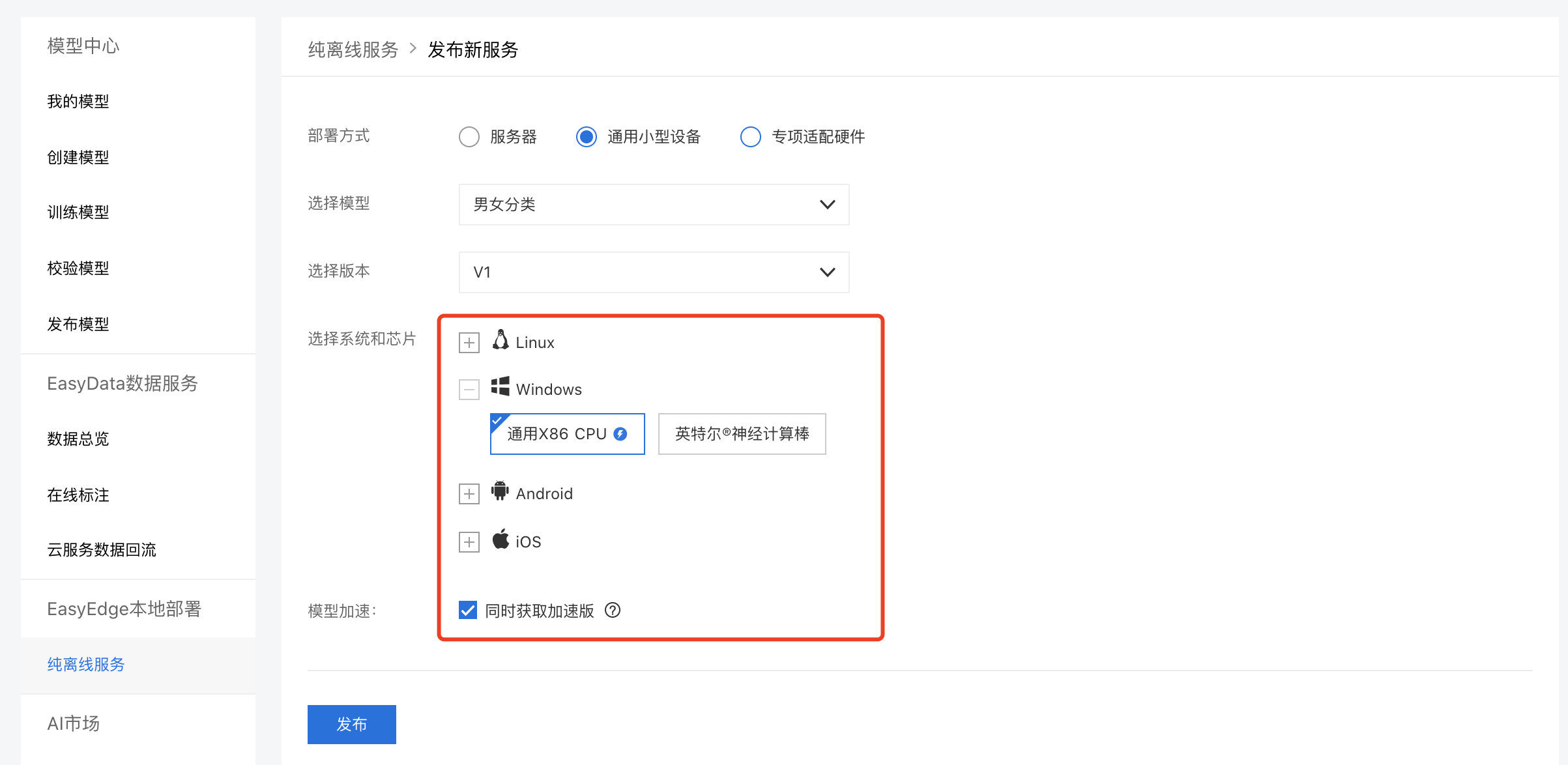Expand the Android system node

[469, 494]
